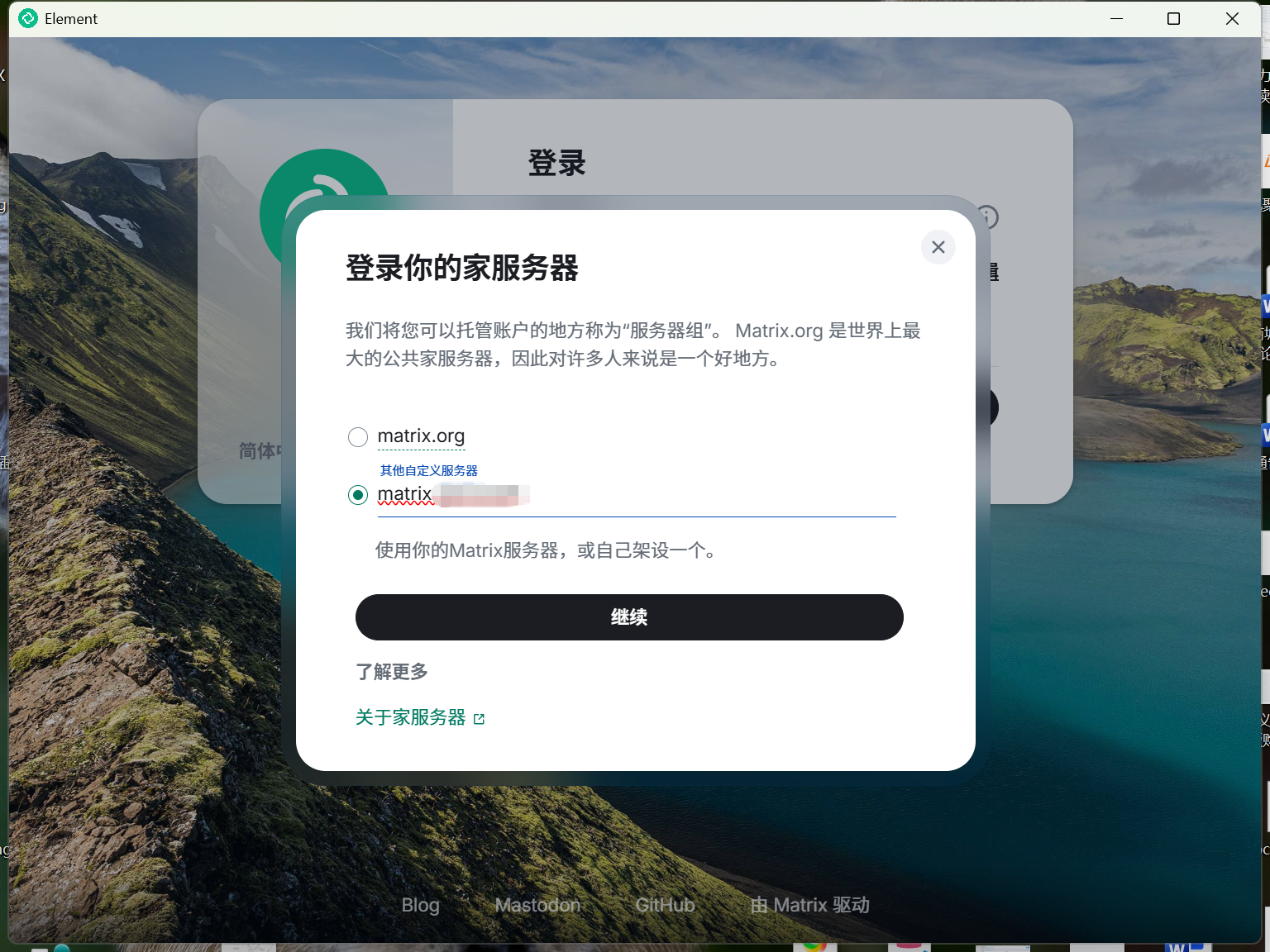This screenshot has width=1270, height=952.
Task: Click the Element icon in title bar
Action: coord(28,18)
